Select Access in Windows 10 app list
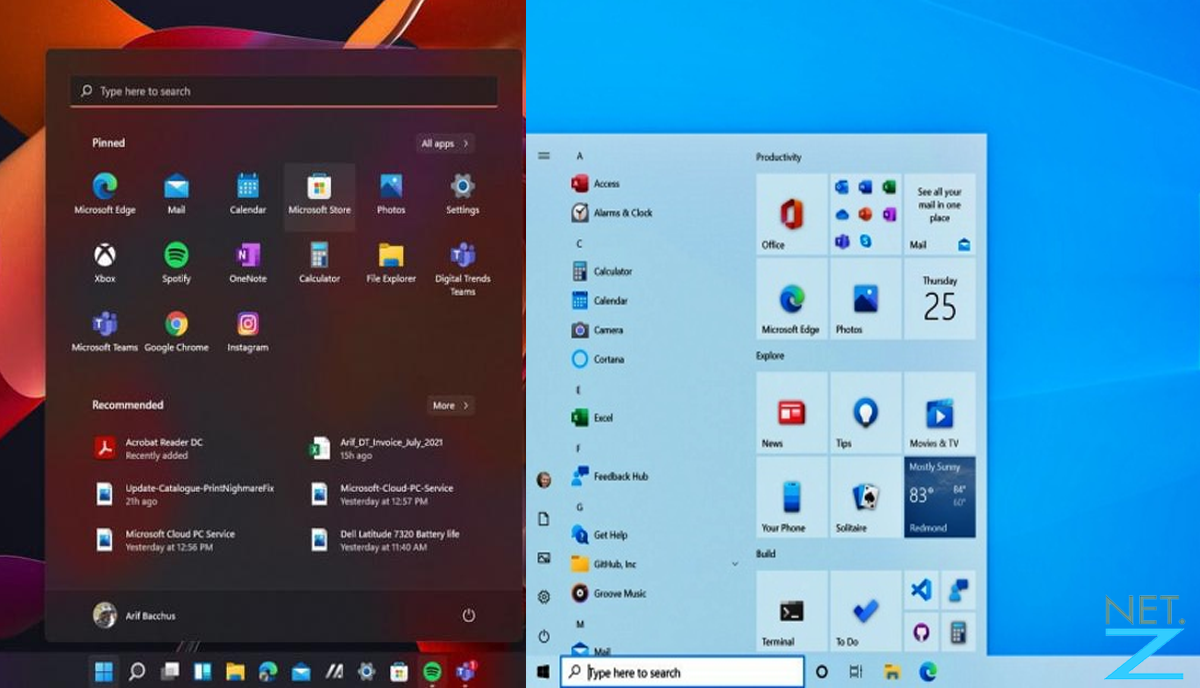The height and width of the screenshot is (688, 1200). pos(595,184)
